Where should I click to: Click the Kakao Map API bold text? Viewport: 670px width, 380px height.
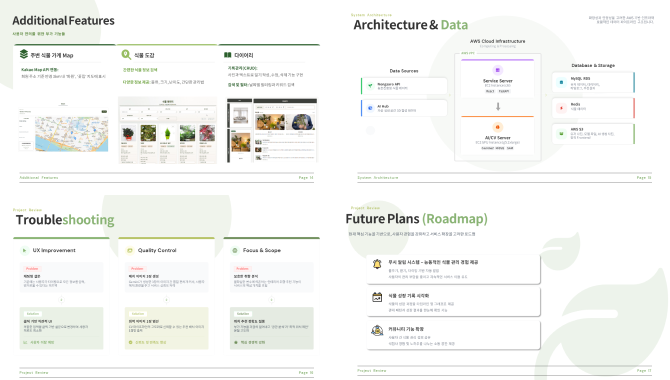40,69
